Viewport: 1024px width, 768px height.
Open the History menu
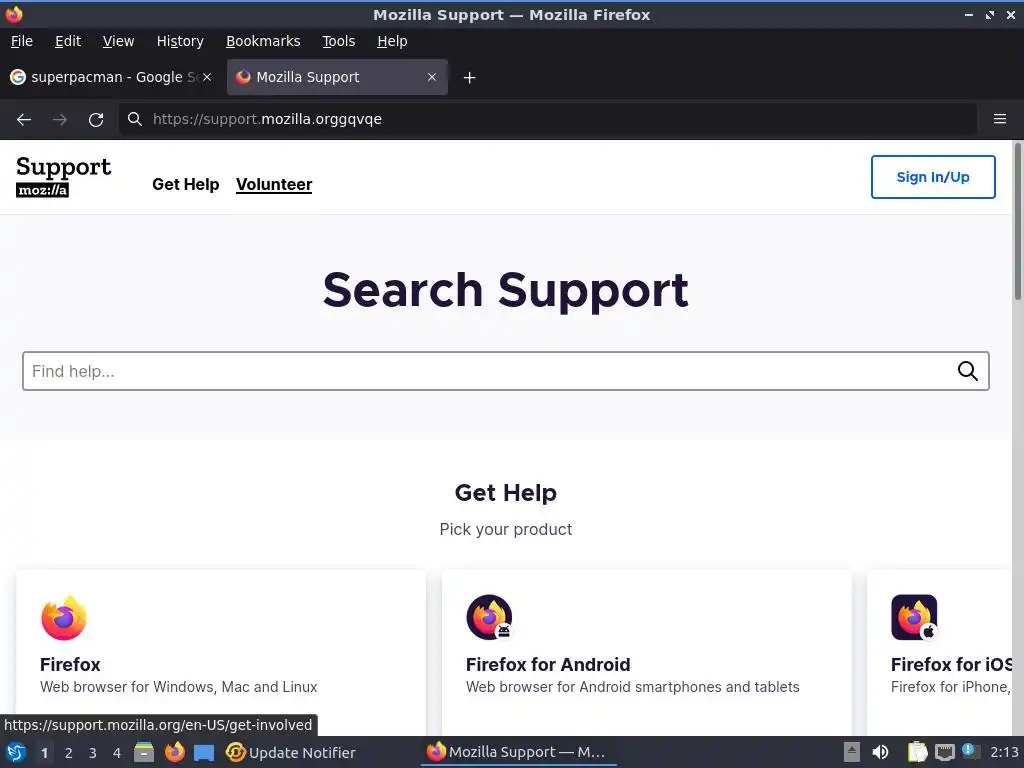click(x=180, y=41)
